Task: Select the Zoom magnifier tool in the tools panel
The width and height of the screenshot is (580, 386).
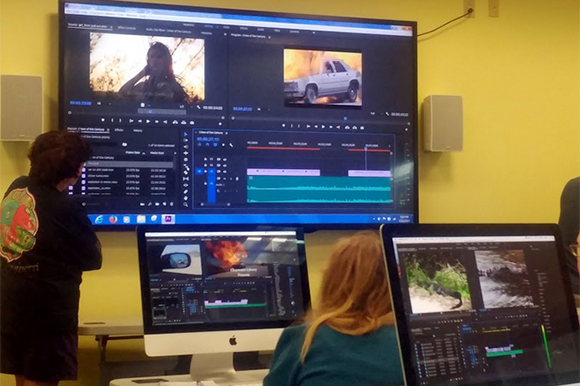Action: pos(186,204)
